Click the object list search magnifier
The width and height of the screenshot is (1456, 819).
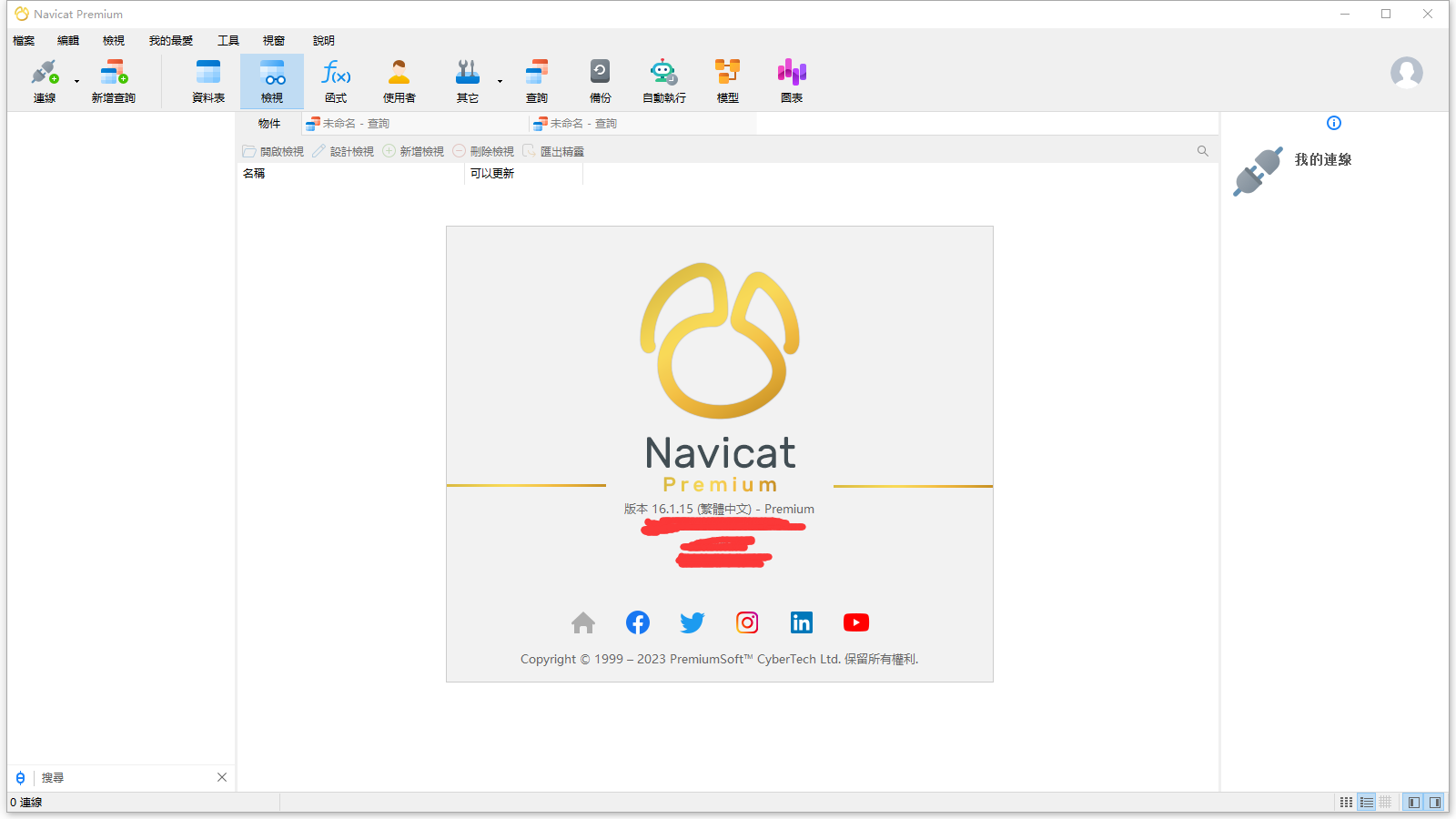click(1203, 151)
